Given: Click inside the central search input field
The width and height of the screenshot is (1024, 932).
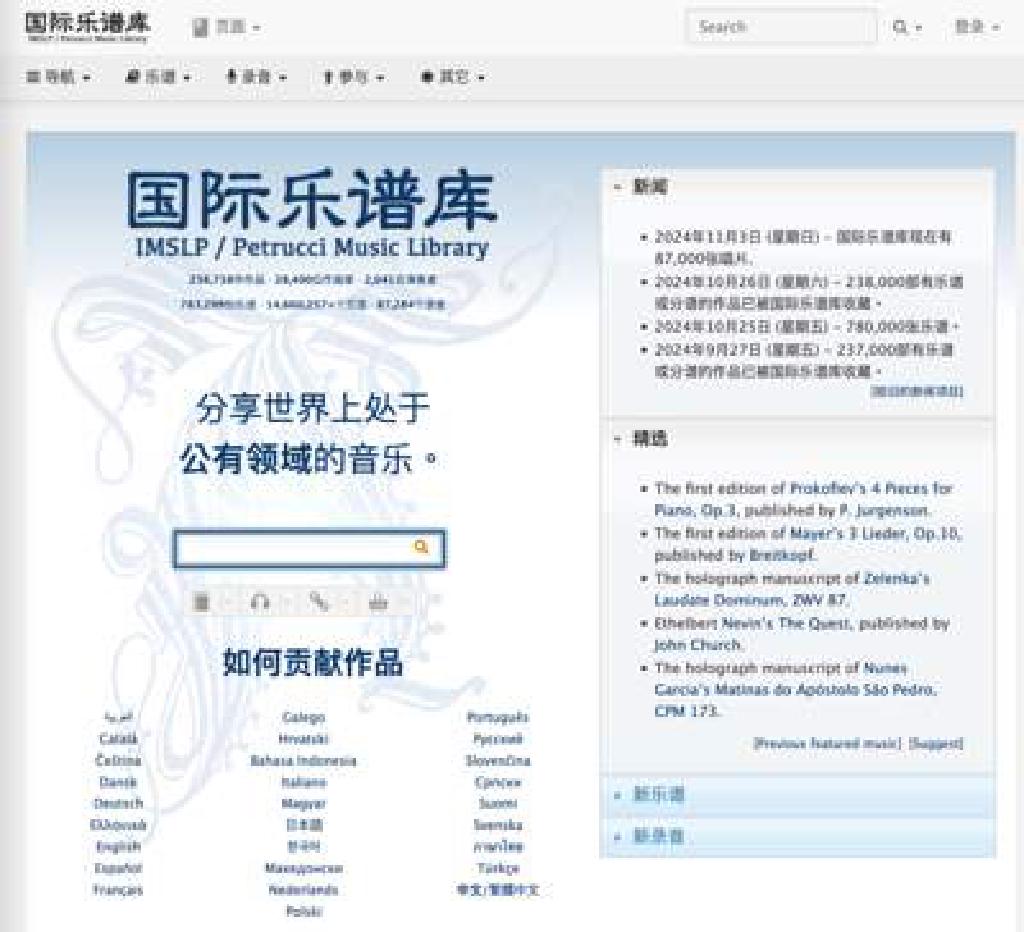Looking at the screenshot, I should [x=300, y=548].
